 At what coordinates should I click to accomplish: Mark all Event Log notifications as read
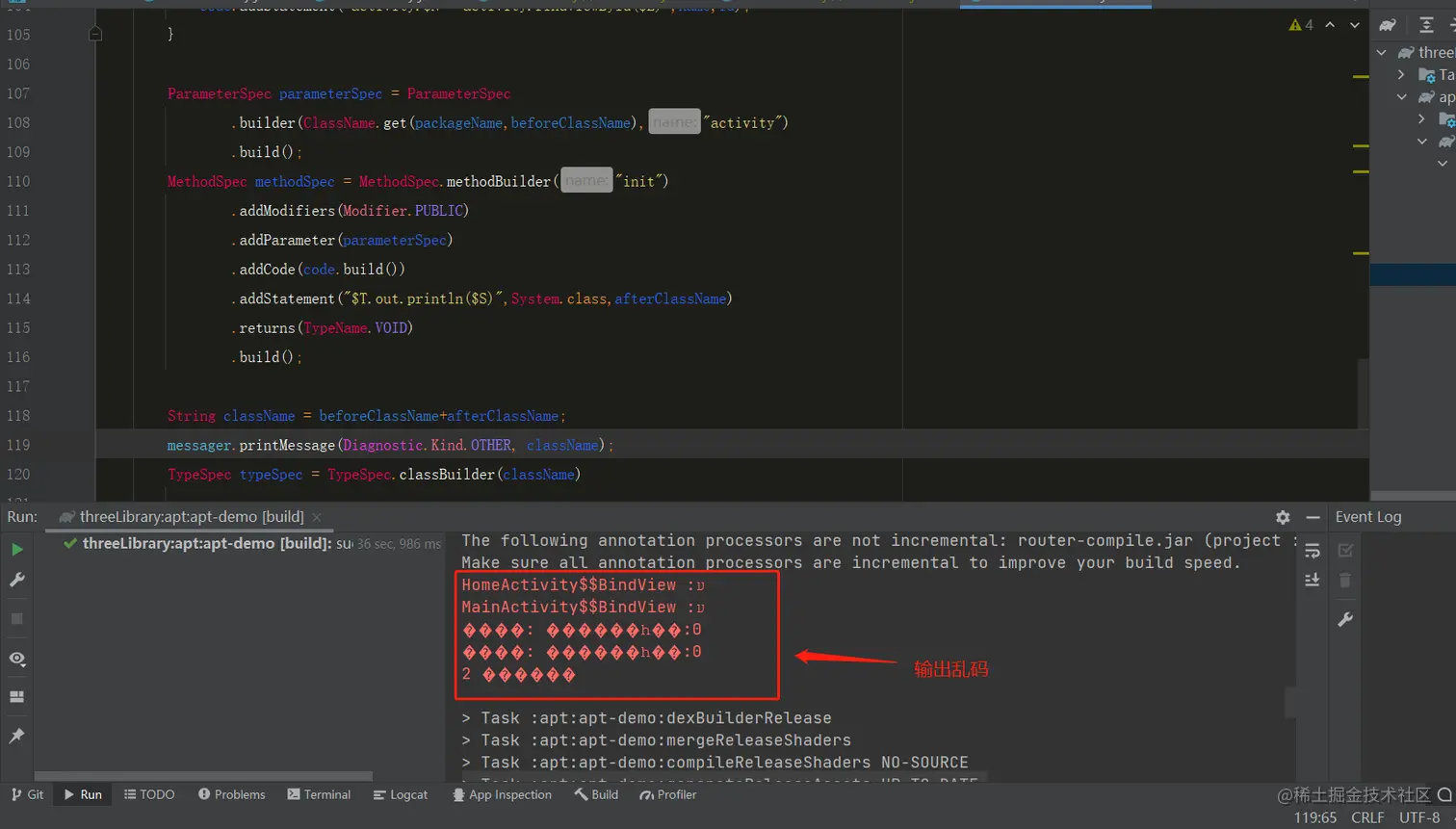coord(1345,550)
